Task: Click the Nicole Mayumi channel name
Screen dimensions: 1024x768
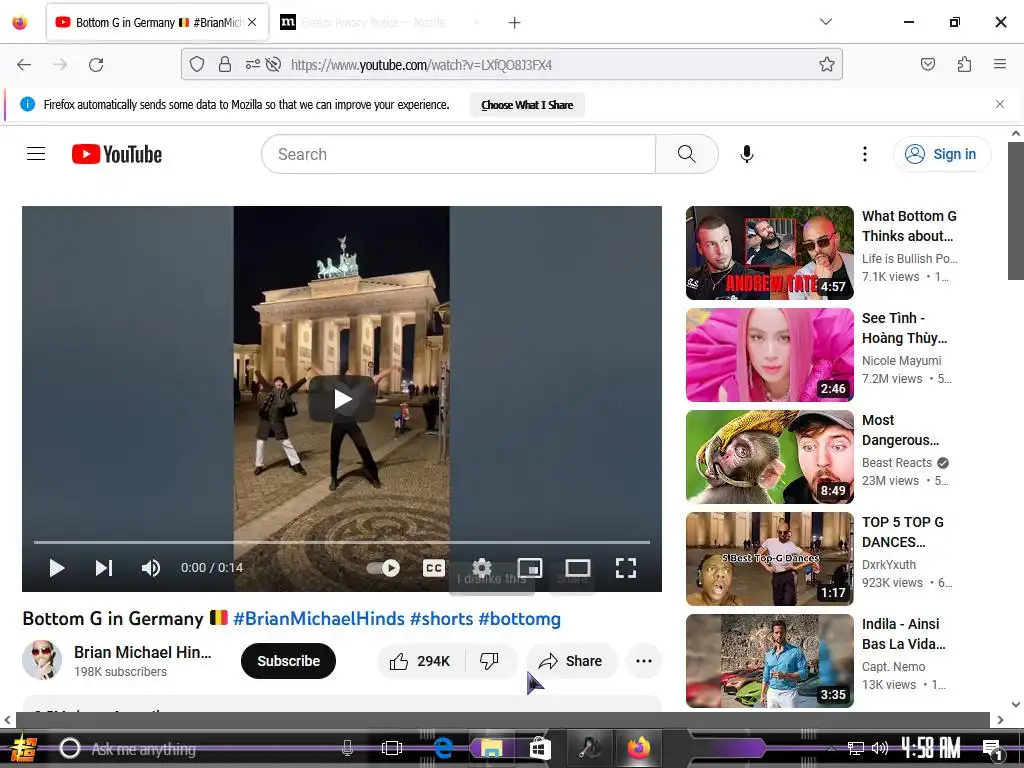Action: (x=901, y=360)
